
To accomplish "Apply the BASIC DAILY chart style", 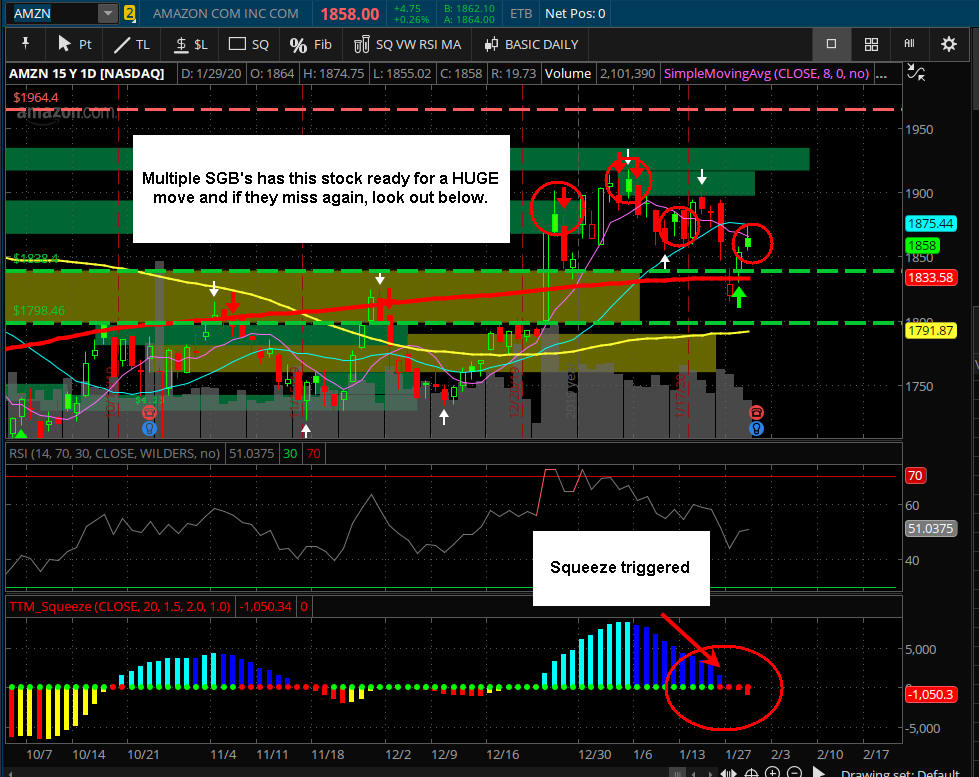I will tap(531, 44).
